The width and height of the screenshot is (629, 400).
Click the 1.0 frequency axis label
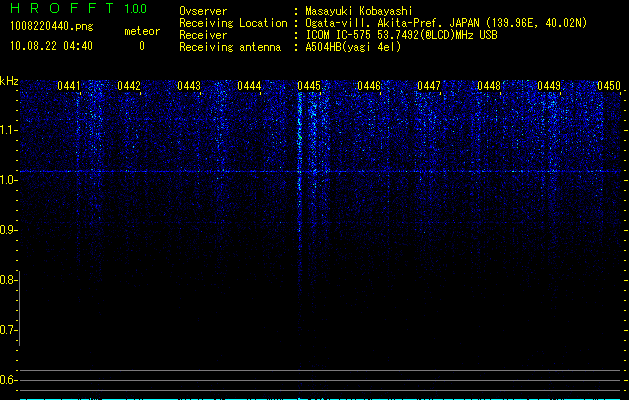pyautogui.click(x=8, y=180)
